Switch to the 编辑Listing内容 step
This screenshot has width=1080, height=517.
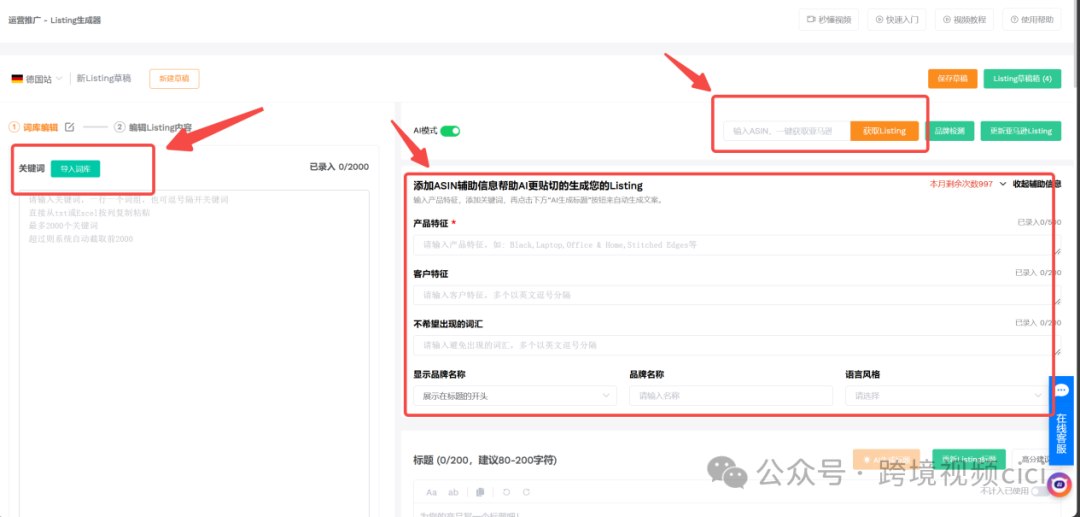(154, 127)
